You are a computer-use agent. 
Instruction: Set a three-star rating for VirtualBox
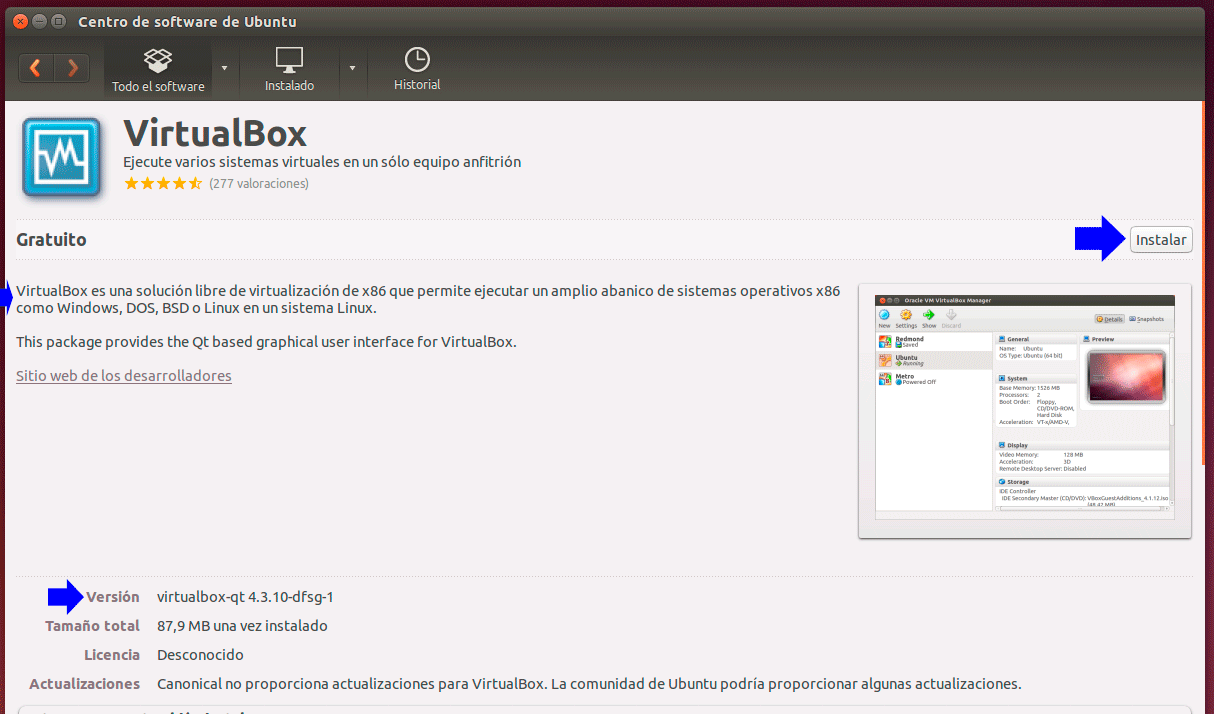(163, 184)
